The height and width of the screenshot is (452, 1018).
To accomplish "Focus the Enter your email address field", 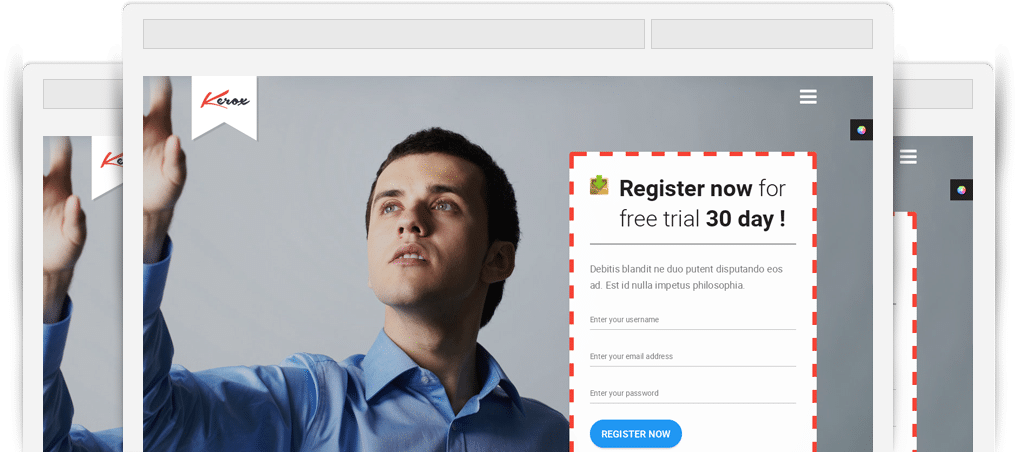I will tap(693, 357).
